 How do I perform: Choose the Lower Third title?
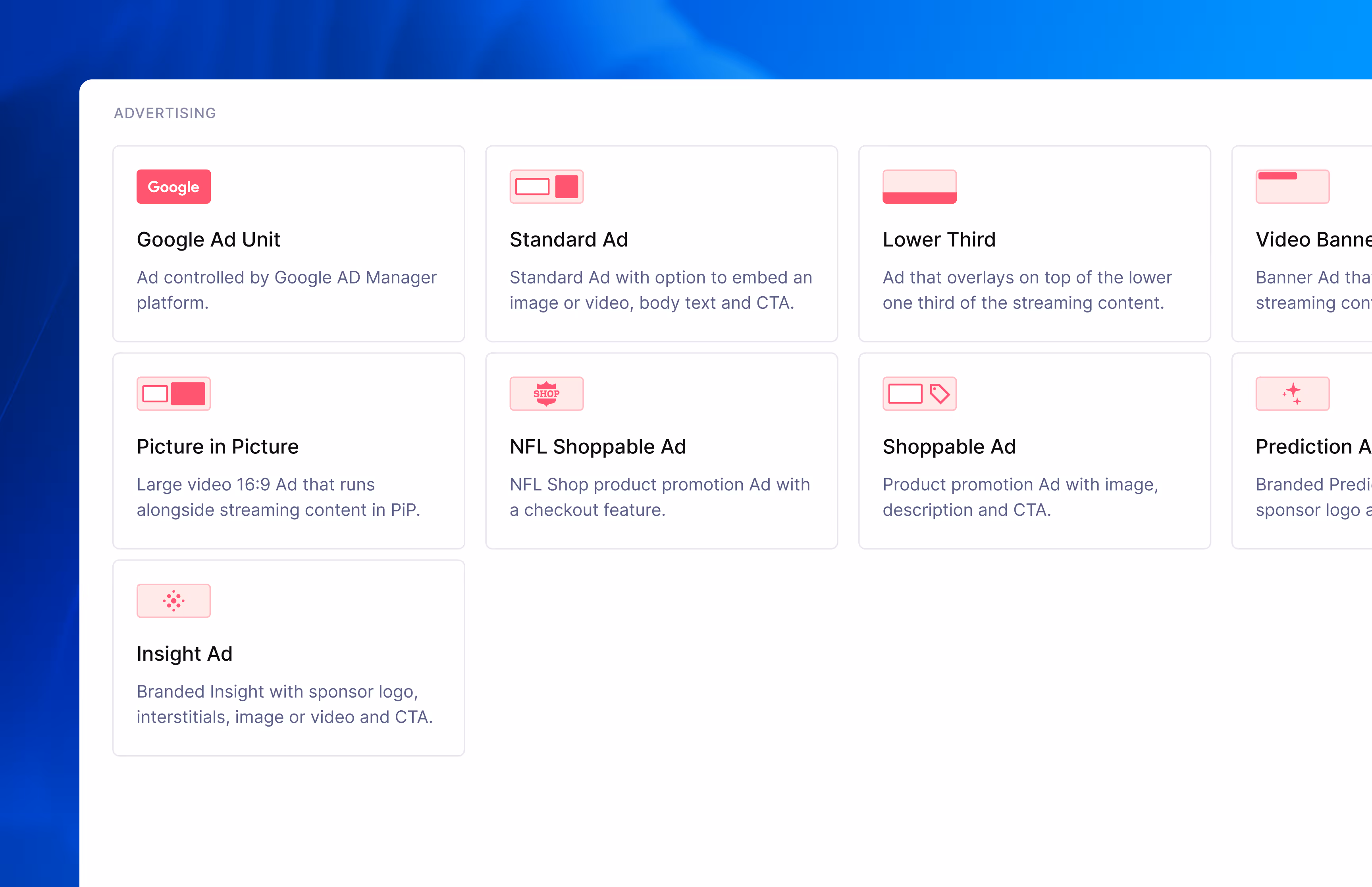[938, 239]
